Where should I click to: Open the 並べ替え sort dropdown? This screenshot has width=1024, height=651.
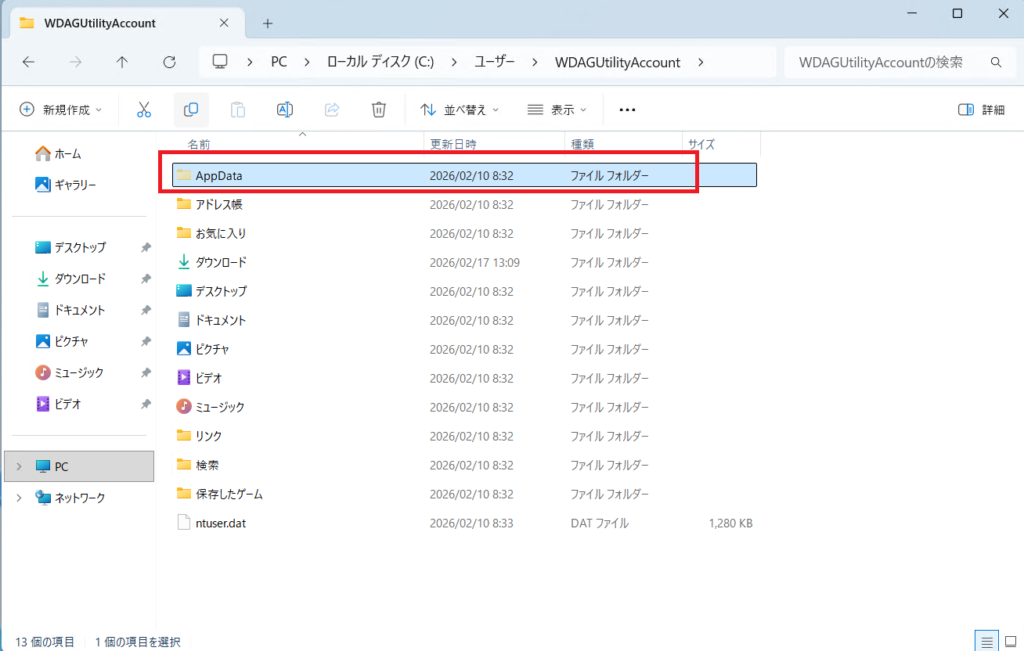click(460, 109)
